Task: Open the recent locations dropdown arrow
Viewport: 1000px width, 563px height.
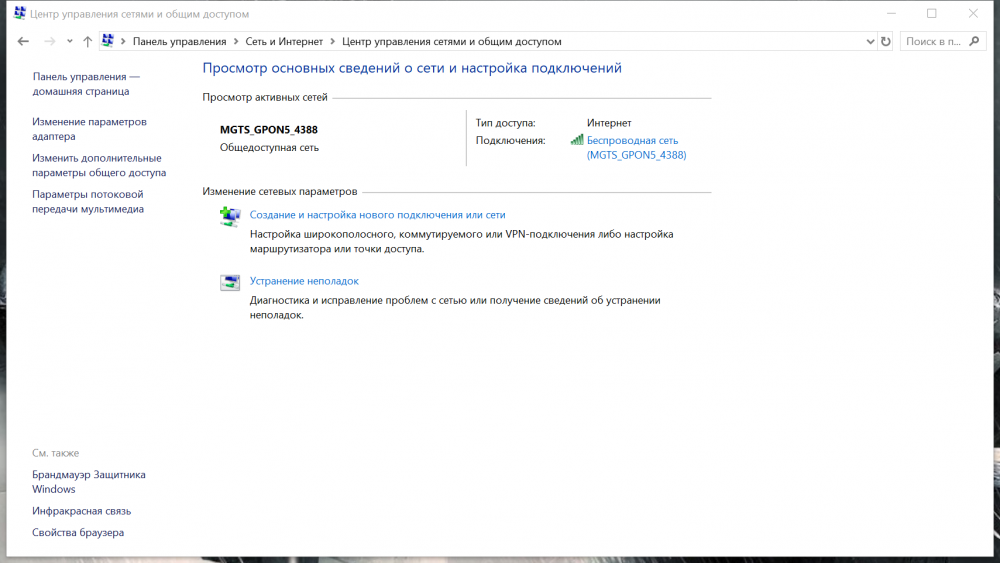Action: click(70, 41)
